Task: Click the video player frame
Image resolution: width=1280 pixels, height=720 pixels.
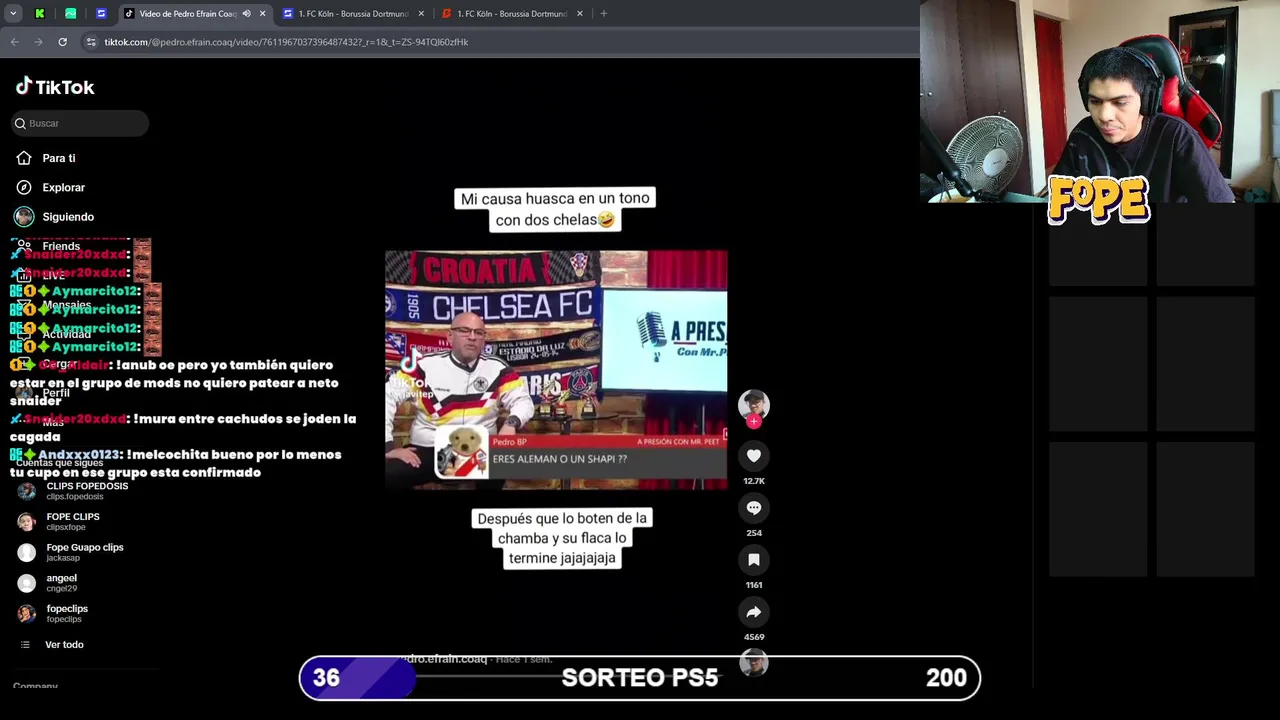Action: coord(556,370)
